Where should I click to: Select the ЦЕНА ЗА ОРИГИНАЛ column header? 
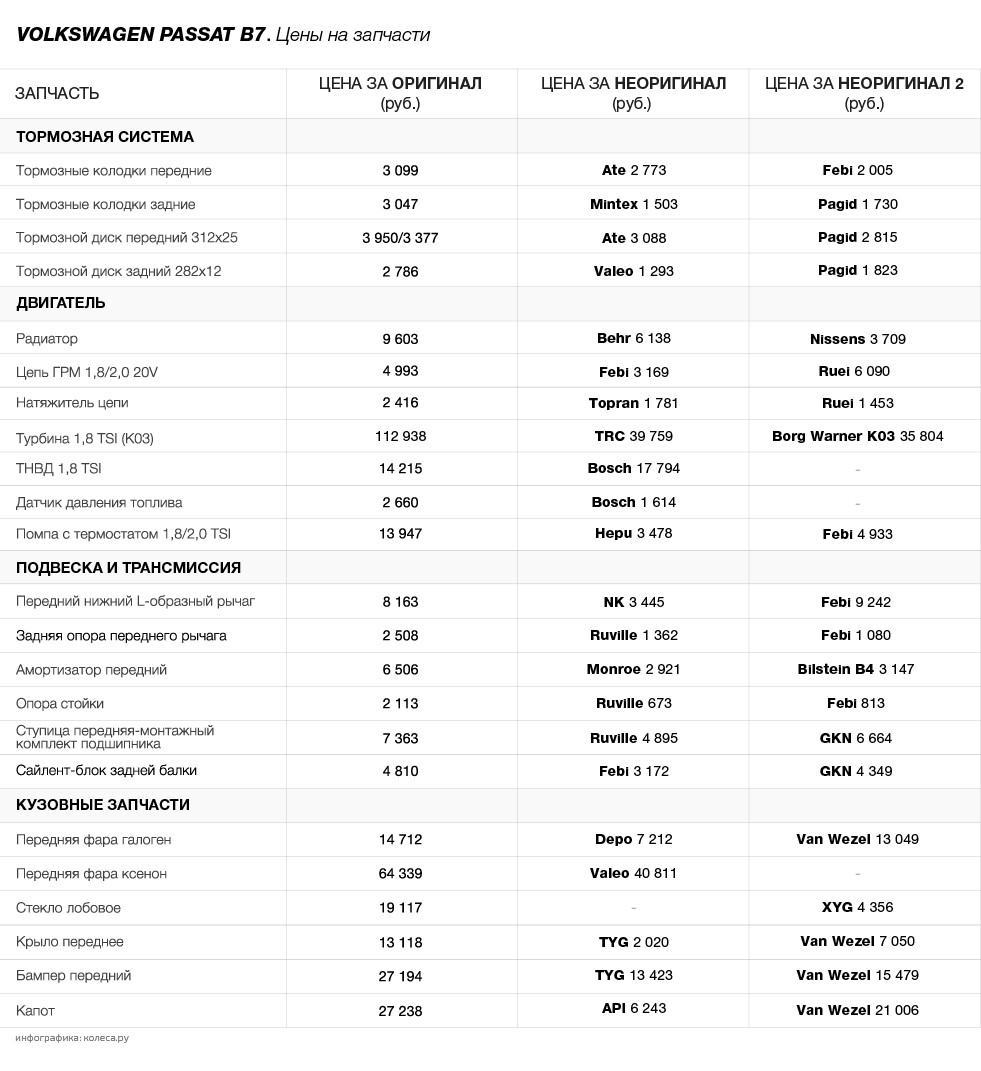400,93
